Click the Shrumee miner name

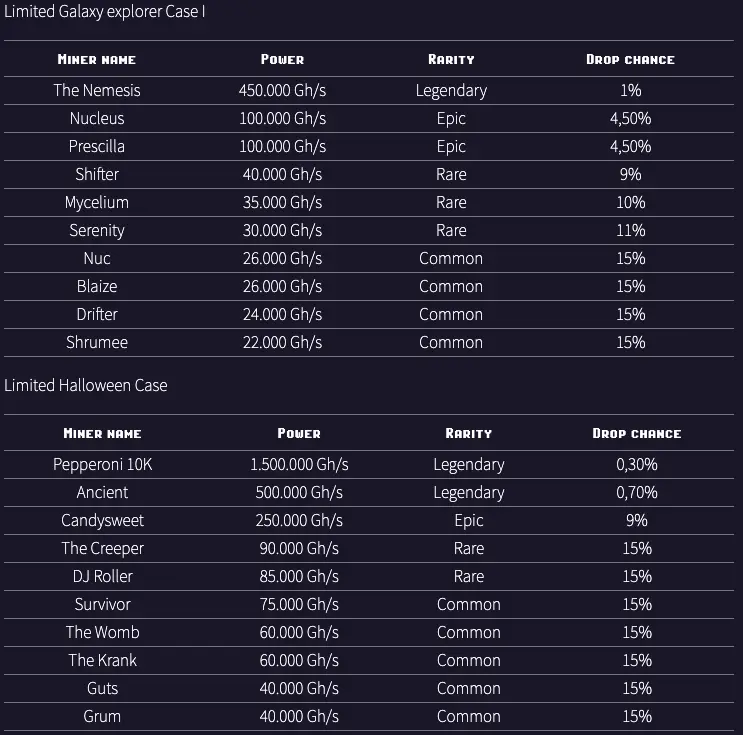[x=97, y=342]
